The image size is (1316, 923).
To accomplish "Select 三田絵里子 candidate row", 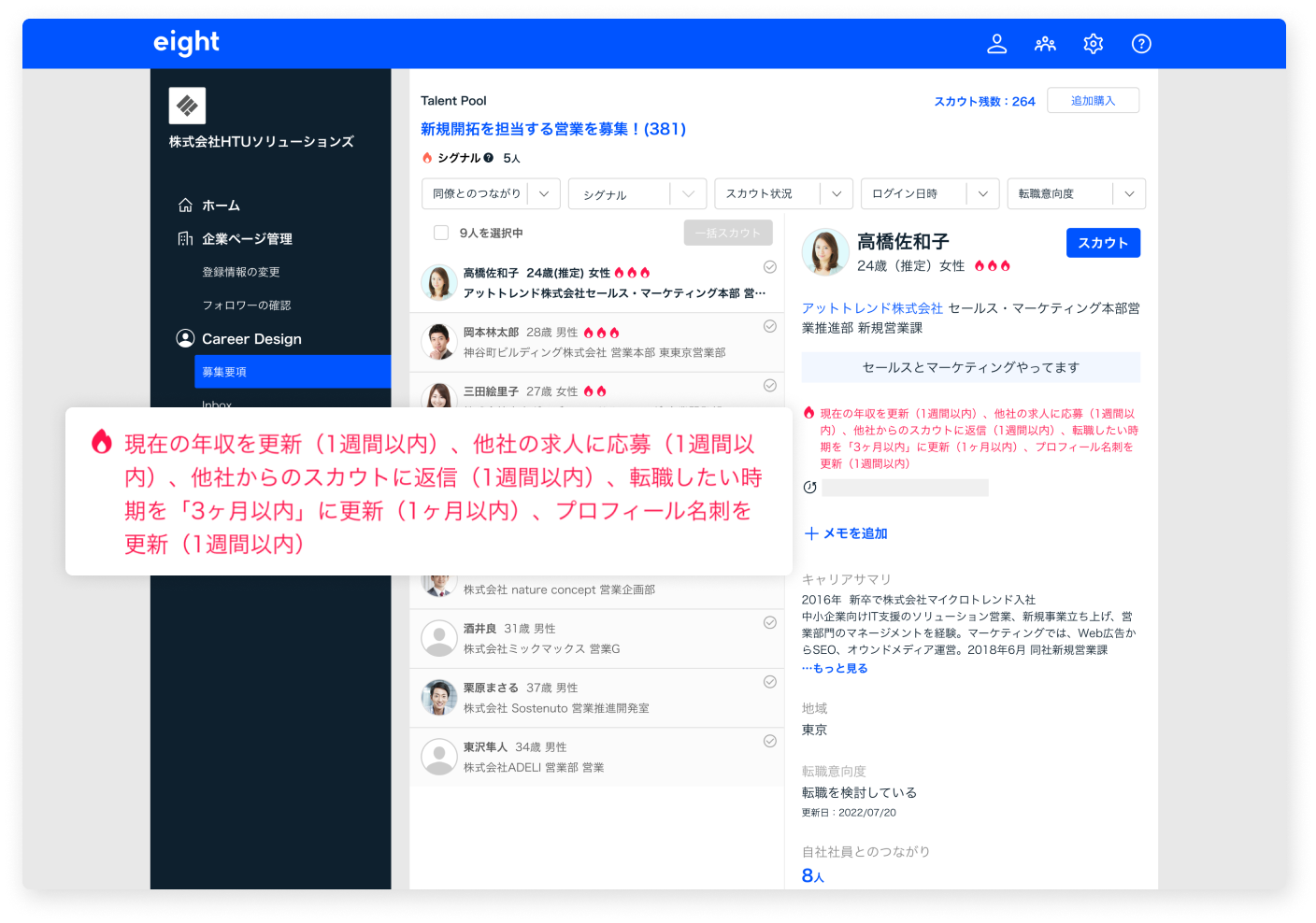I will click(x=596, y=390).
